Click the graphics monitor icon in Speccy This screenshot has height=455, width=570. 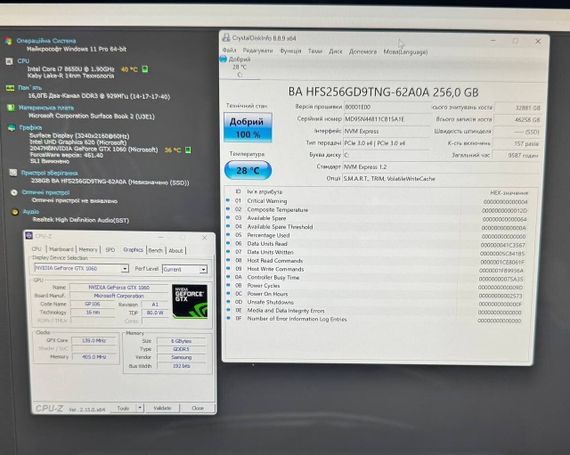12,128
